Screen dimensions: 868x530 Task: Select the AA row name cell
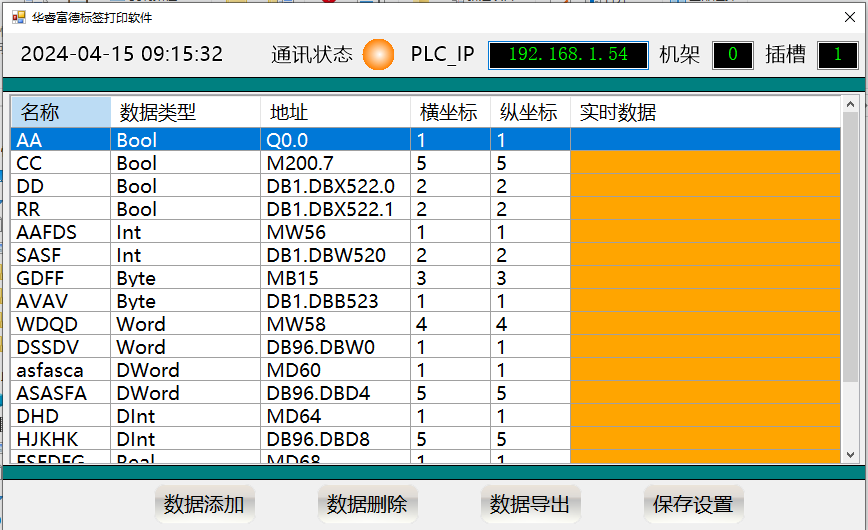pyautogui.click(x=60, y=140)
